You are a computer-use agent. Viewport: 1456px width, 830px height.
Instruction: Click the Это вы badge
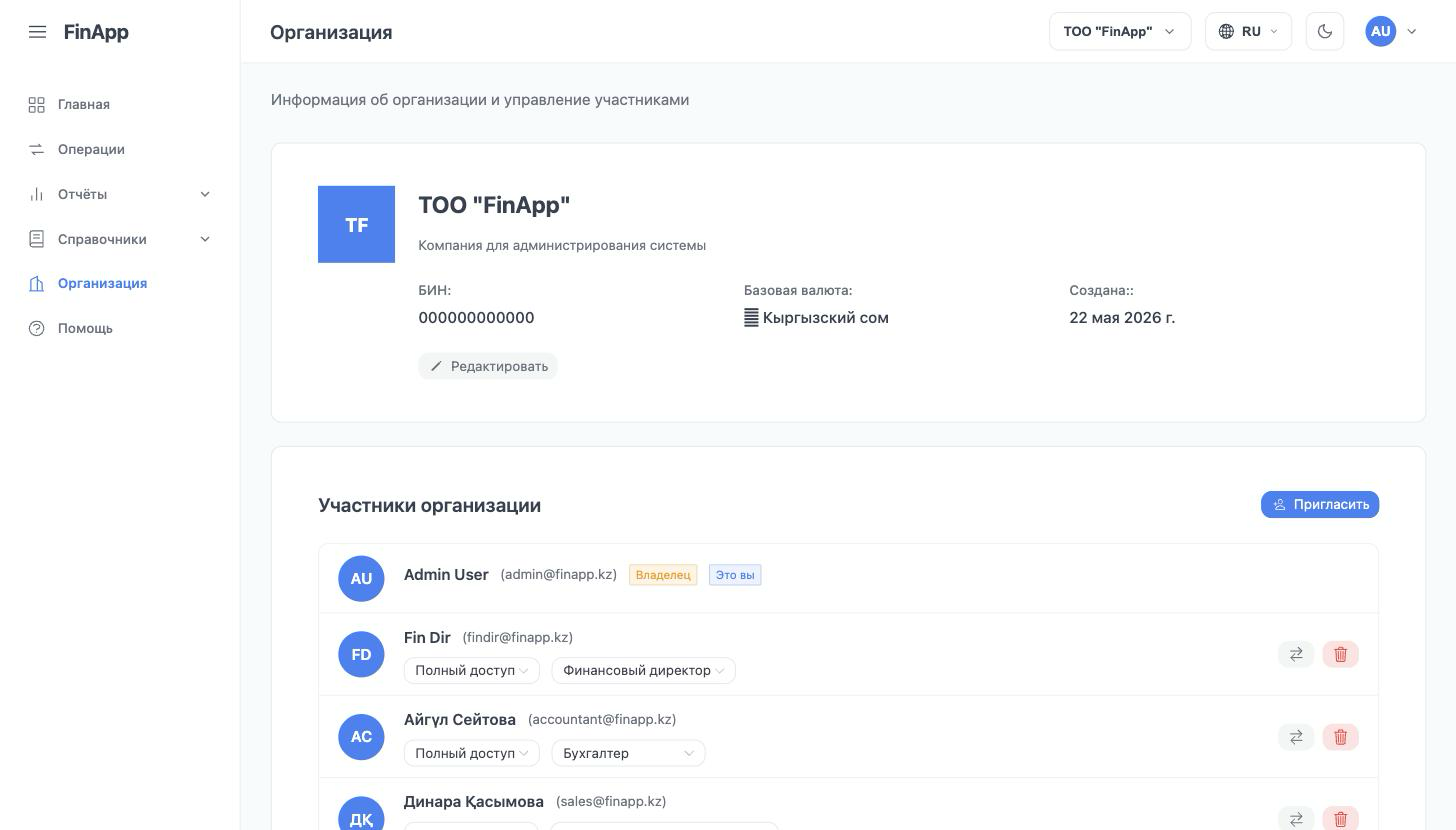(x=735, y=575)
